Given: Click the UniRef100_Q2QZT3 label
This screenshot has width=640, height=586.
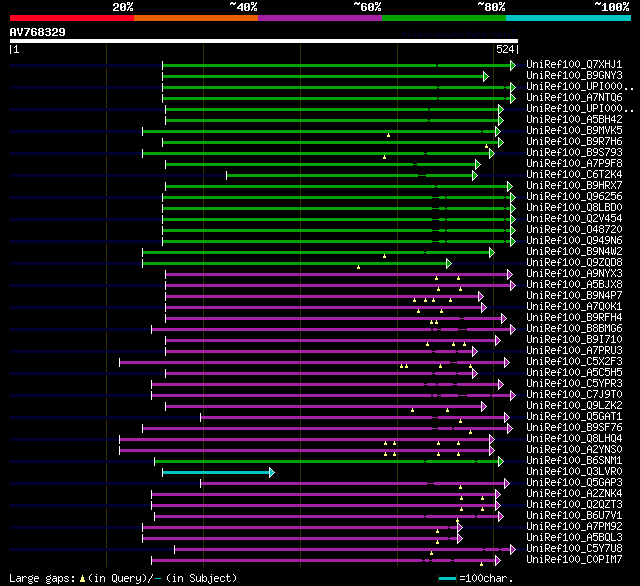Looking at the screenshot, I should [x=574, y=505].
